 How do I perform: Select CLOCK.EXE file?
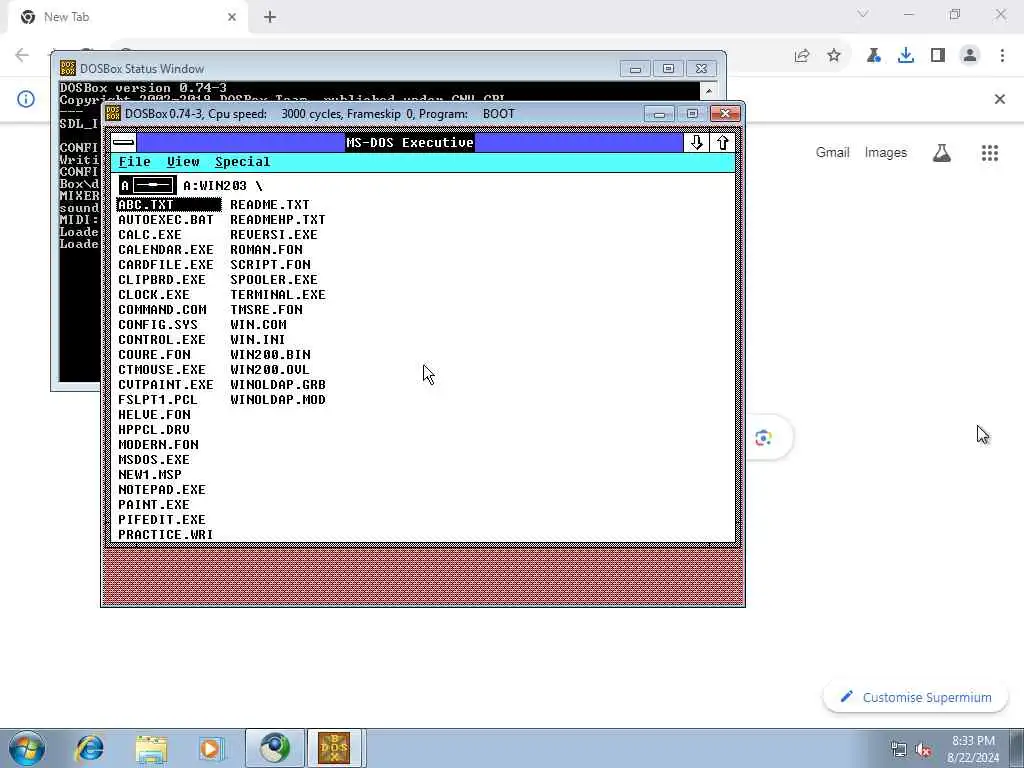[x=154, y=295]
